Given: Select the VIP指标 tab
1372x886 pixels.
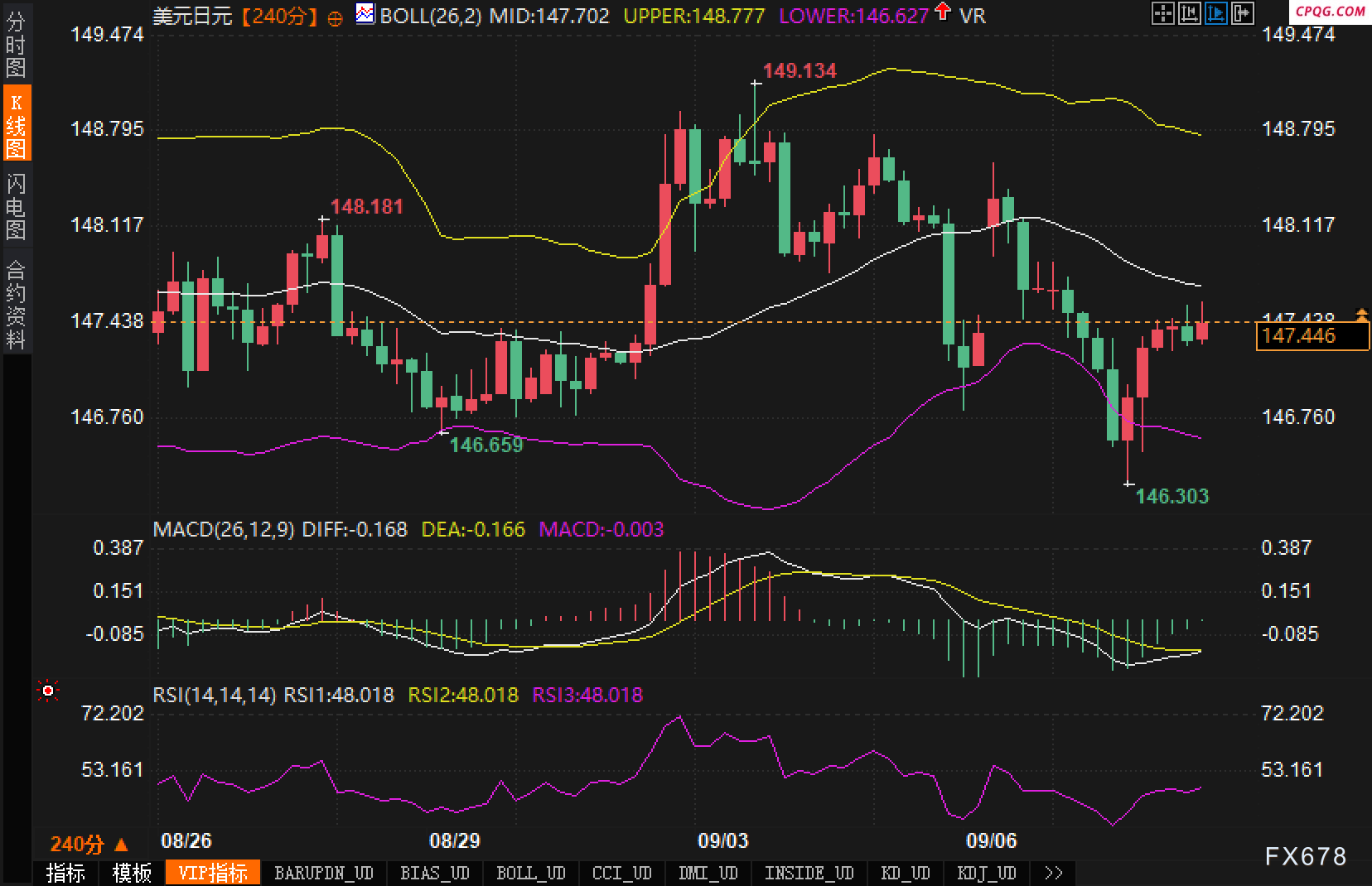Looking at the screenshot, I should [x=213, y=873].
